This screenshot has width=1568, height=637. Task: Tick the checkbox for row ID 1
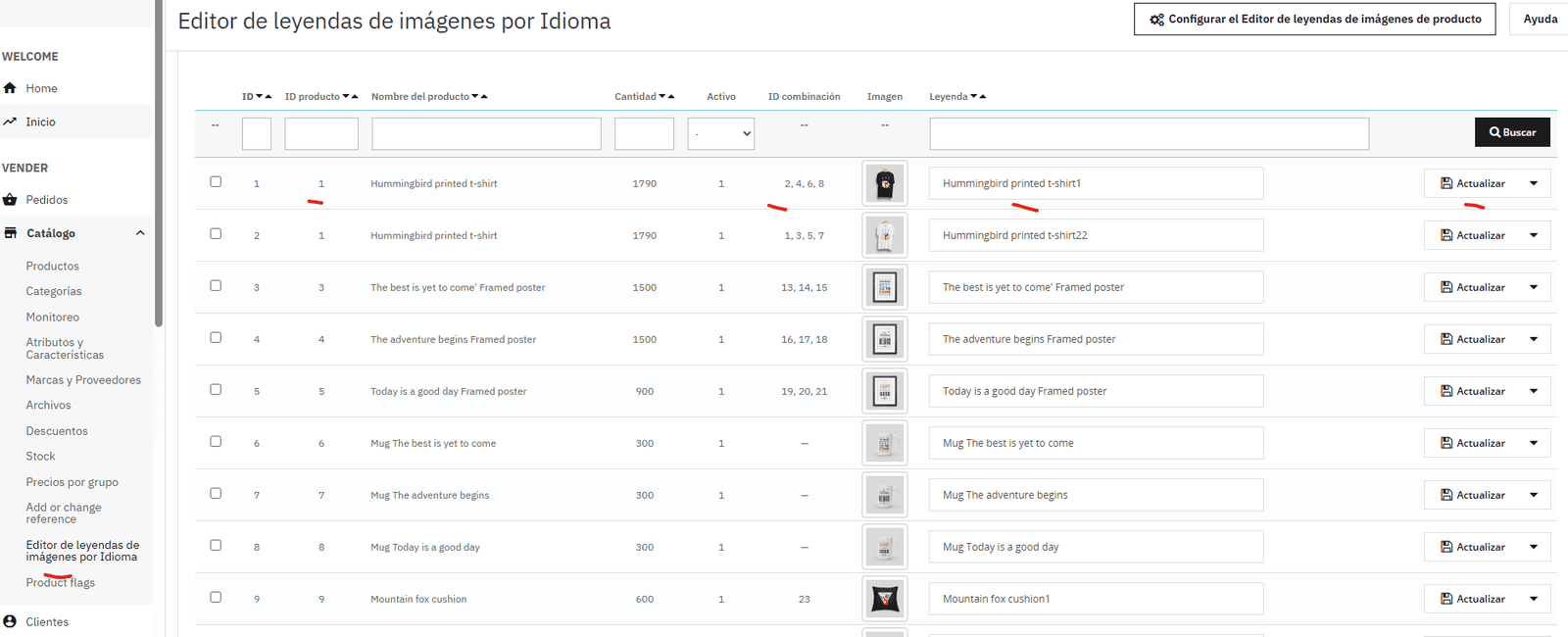pos(216,182)
